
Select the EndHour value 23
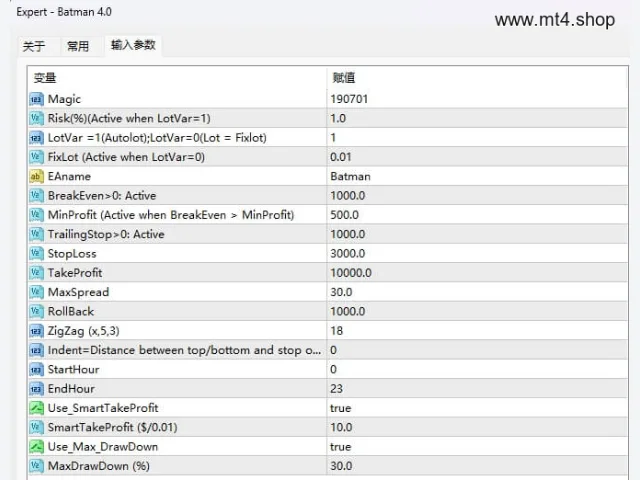pos(336,389)
